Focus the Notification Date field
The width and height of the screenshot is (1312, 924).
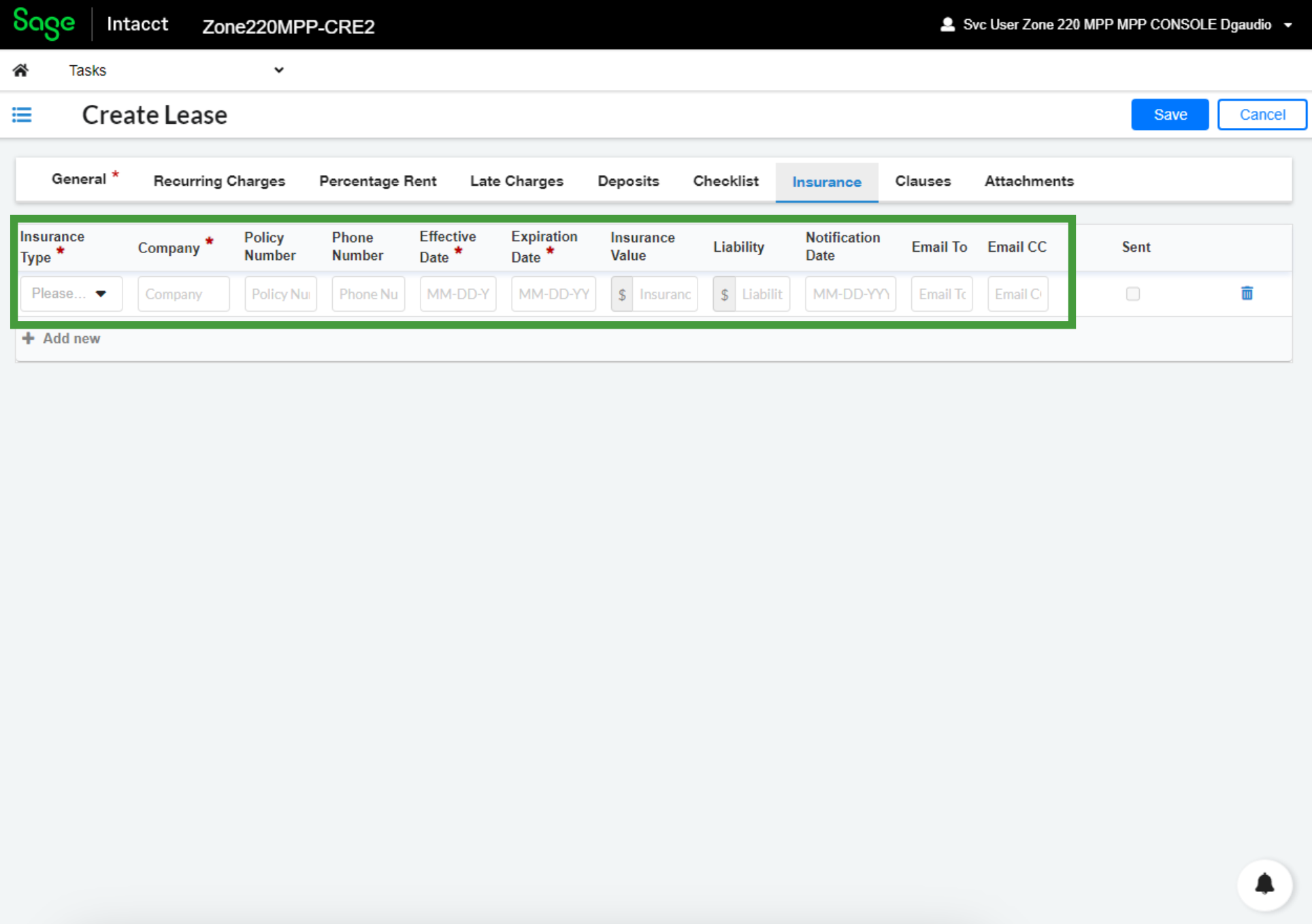click(x=851, y=294)
